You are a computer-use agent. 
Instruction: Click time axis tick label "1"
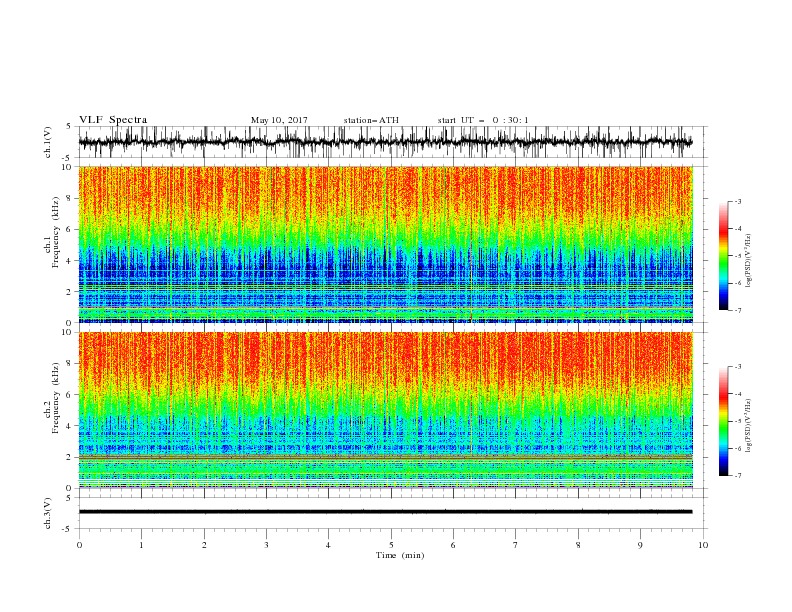click(x=141, y=545)
